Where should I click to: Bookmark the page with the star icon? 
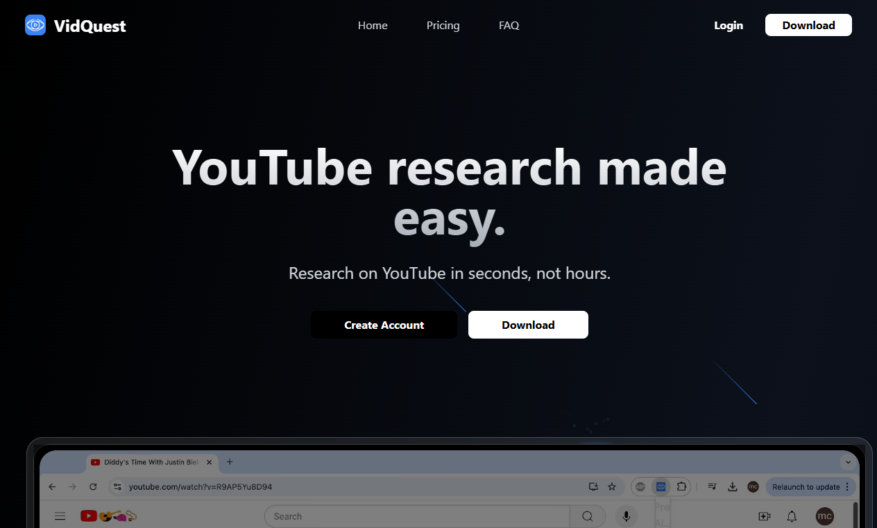612,487
